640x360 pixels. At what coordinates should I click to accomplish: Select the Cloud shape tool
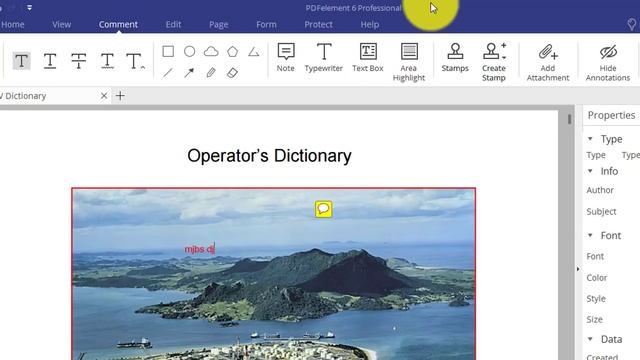tap(211, 51)
